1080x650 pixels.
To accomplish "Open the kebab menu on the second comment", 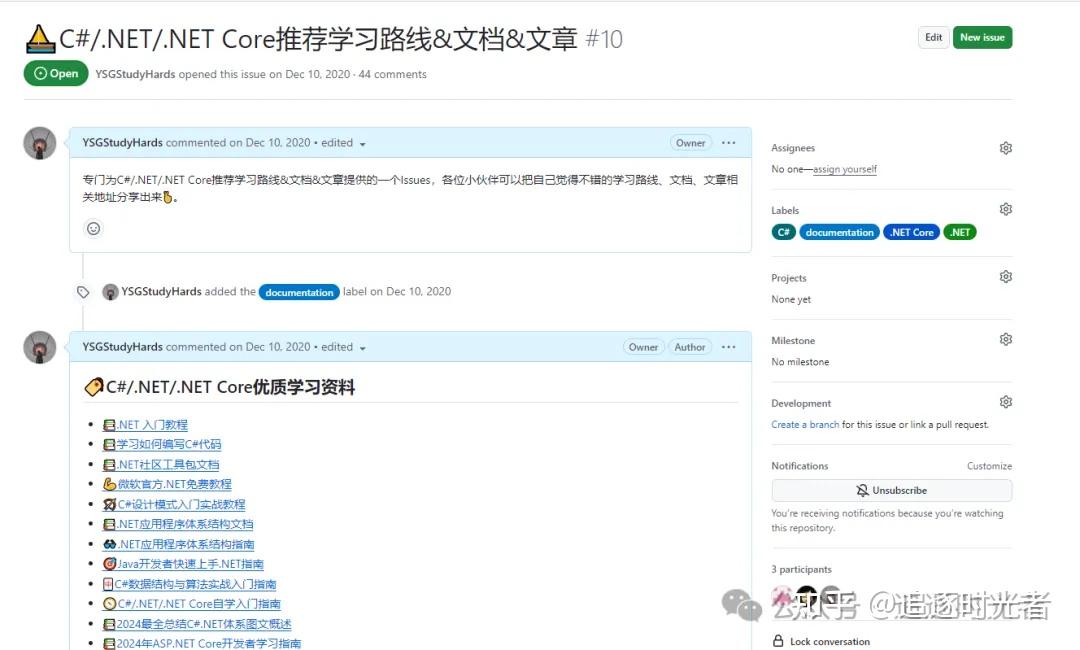I will tap(730, 346).
